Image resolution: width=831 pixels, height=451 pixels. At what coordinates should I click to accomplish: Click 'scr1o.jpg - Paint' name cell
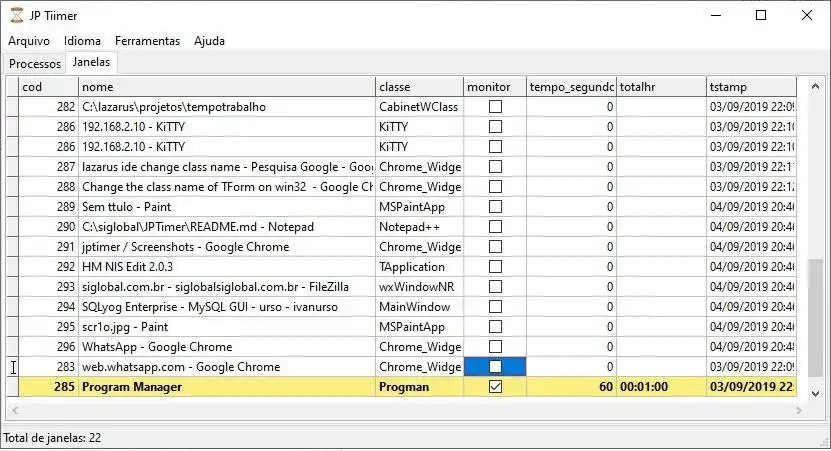(227, 326)
